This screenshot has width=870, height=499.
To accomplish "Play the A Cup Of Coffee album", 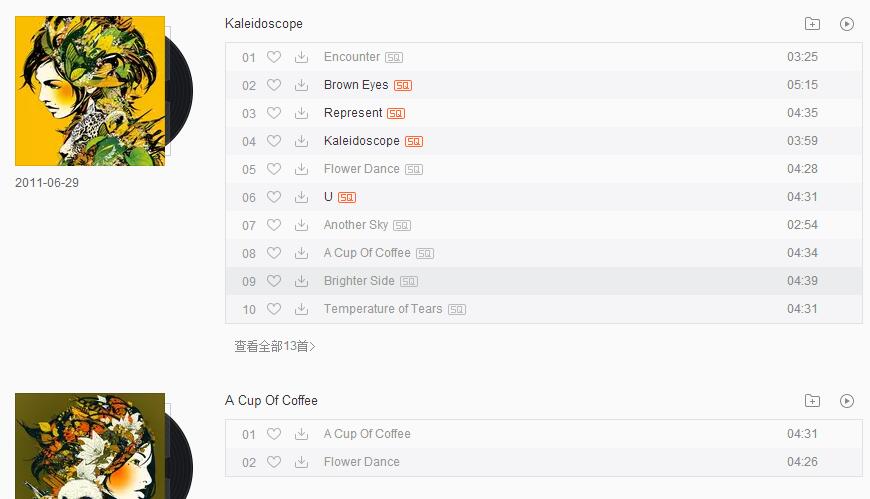I will 846,401.
